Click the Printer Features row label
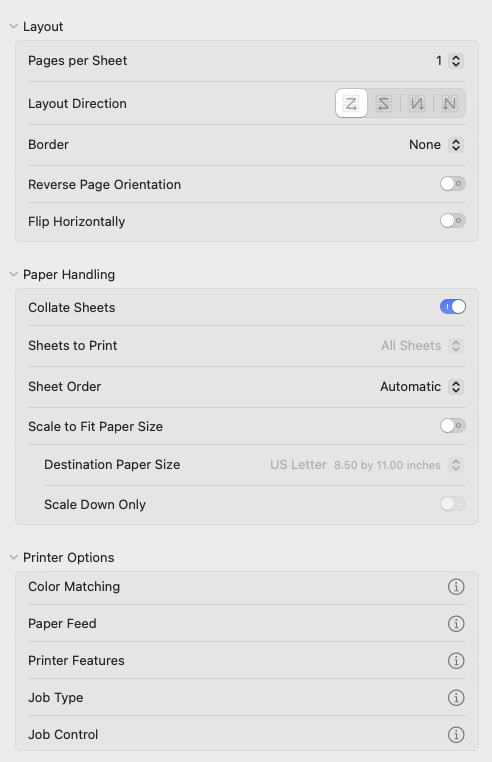This screenshot has height=762, width=492. 76,660
